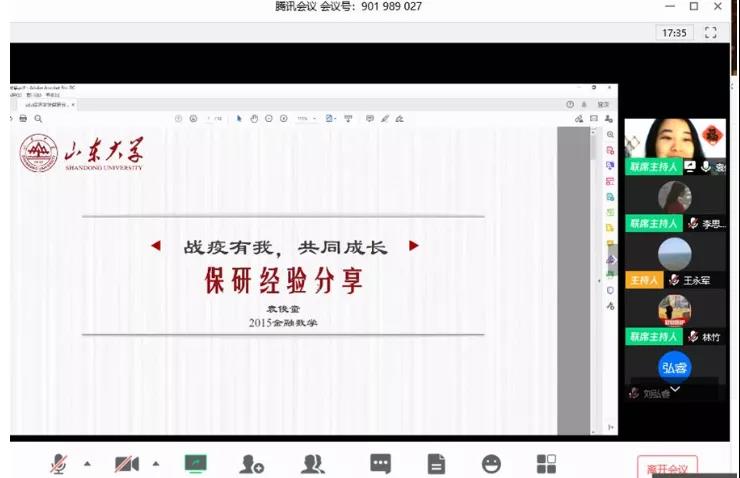Viewport: 740px width, 478px height.
Task: Click the 林竹 participant name
Action: click(x=711, y=337)
